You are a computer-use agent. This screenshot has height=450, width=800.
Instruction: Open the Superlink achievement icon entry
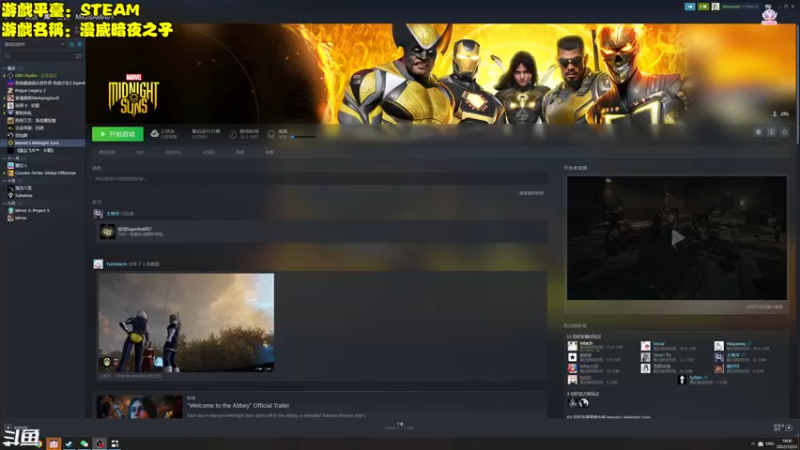click(x=107, y=232)
